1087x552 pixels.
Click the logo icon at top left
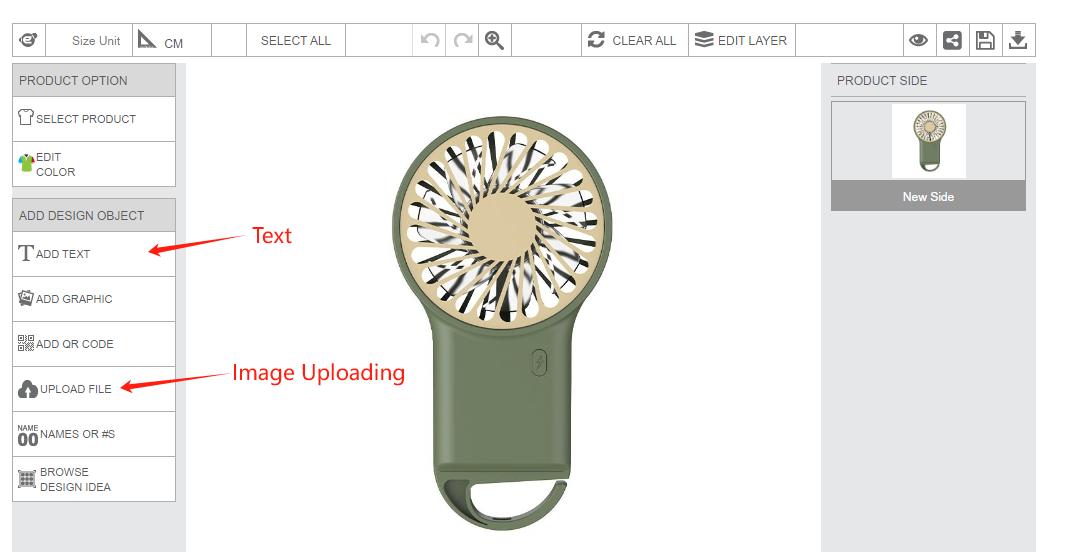29,40
